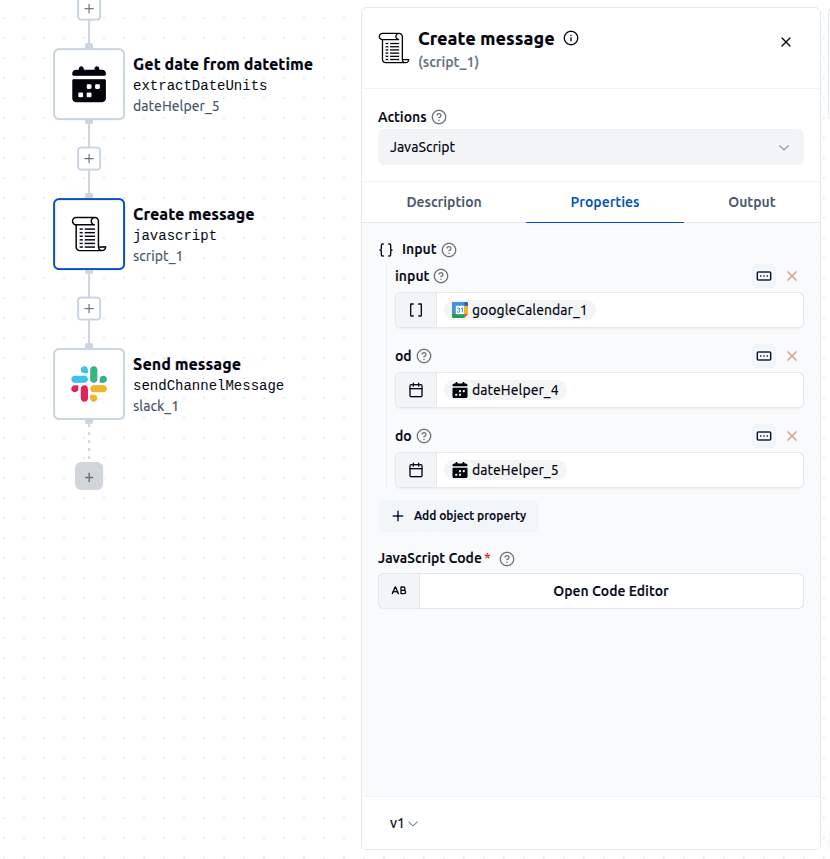The image size is (830, 859).
Task: Click Add object property button
Action: click(458, 516)
